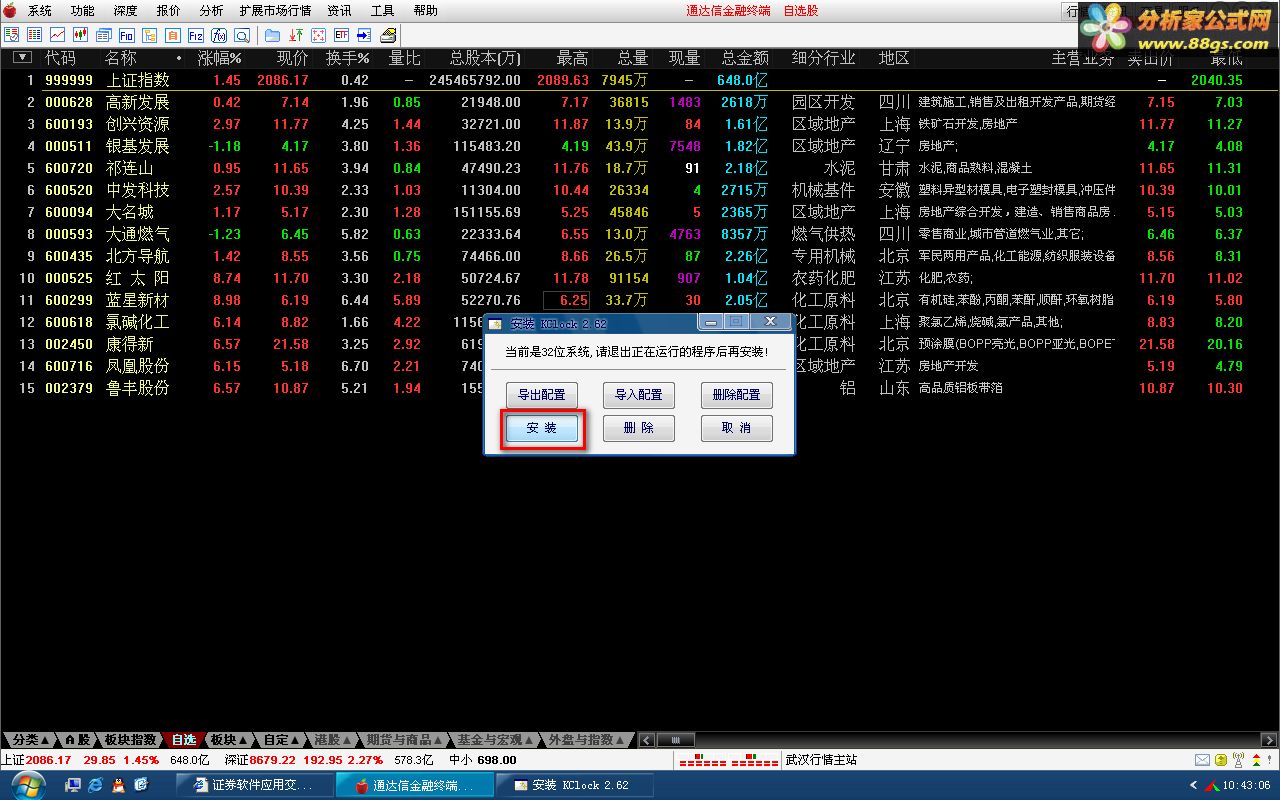Viewport: 1280px width, 800px height.
Task: Expand the A股 tab menu
Action: (x=79, y=740)
